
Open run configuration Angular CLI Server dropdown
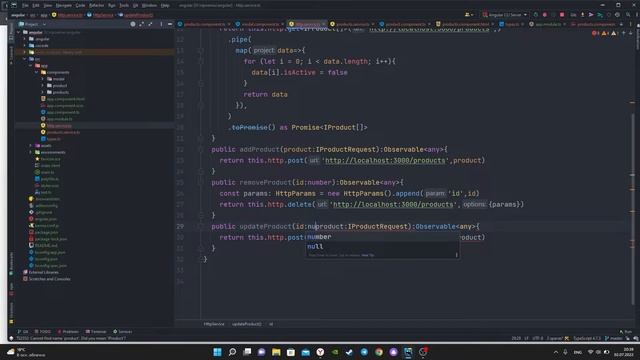(x=505, y=15)
